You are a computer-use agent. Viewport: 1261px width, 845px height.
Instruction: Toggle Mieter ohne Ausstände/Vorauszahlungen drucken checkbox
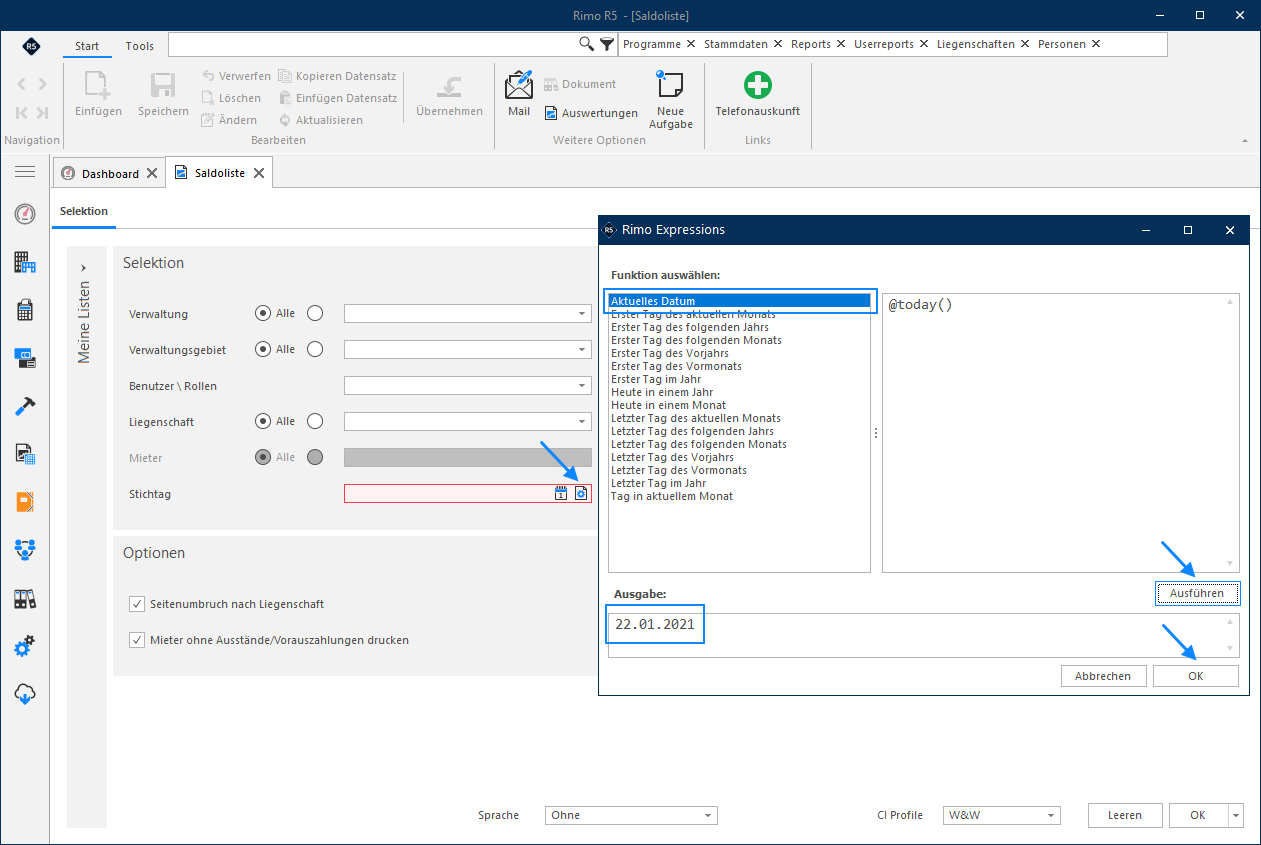click(137, 640)
